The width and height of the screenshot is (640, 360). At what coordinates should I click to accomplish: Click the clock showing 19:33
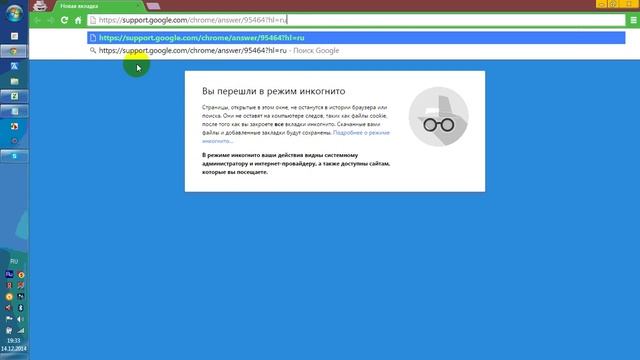pos(13,340)
